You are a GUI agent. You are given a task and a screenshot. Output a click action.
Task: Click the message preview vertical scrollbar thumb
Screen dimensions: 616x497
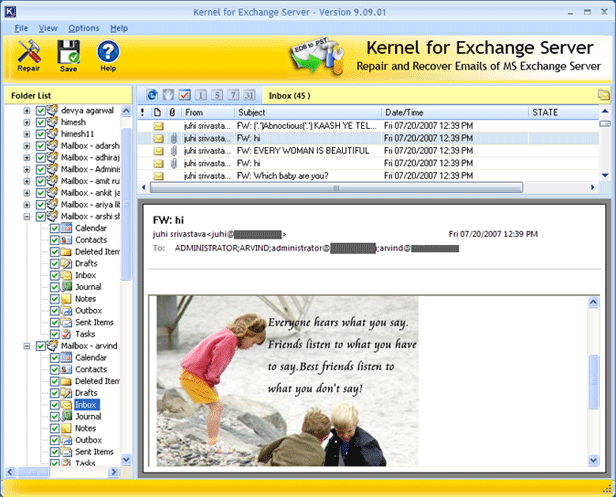click(x=593, y=381)
